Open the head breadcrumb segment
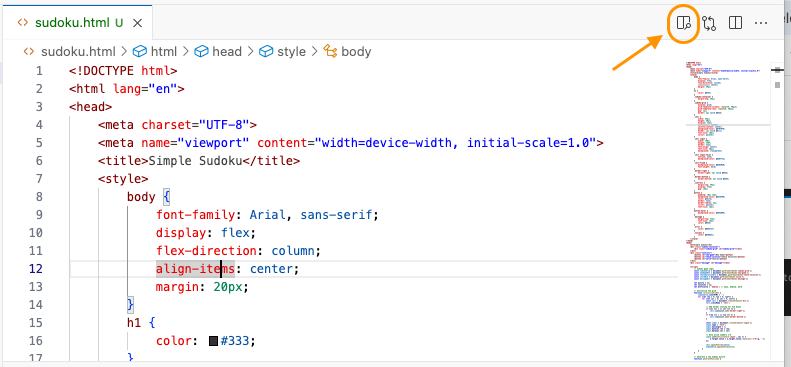The image size is (791, 367). (x=227, y=51)
